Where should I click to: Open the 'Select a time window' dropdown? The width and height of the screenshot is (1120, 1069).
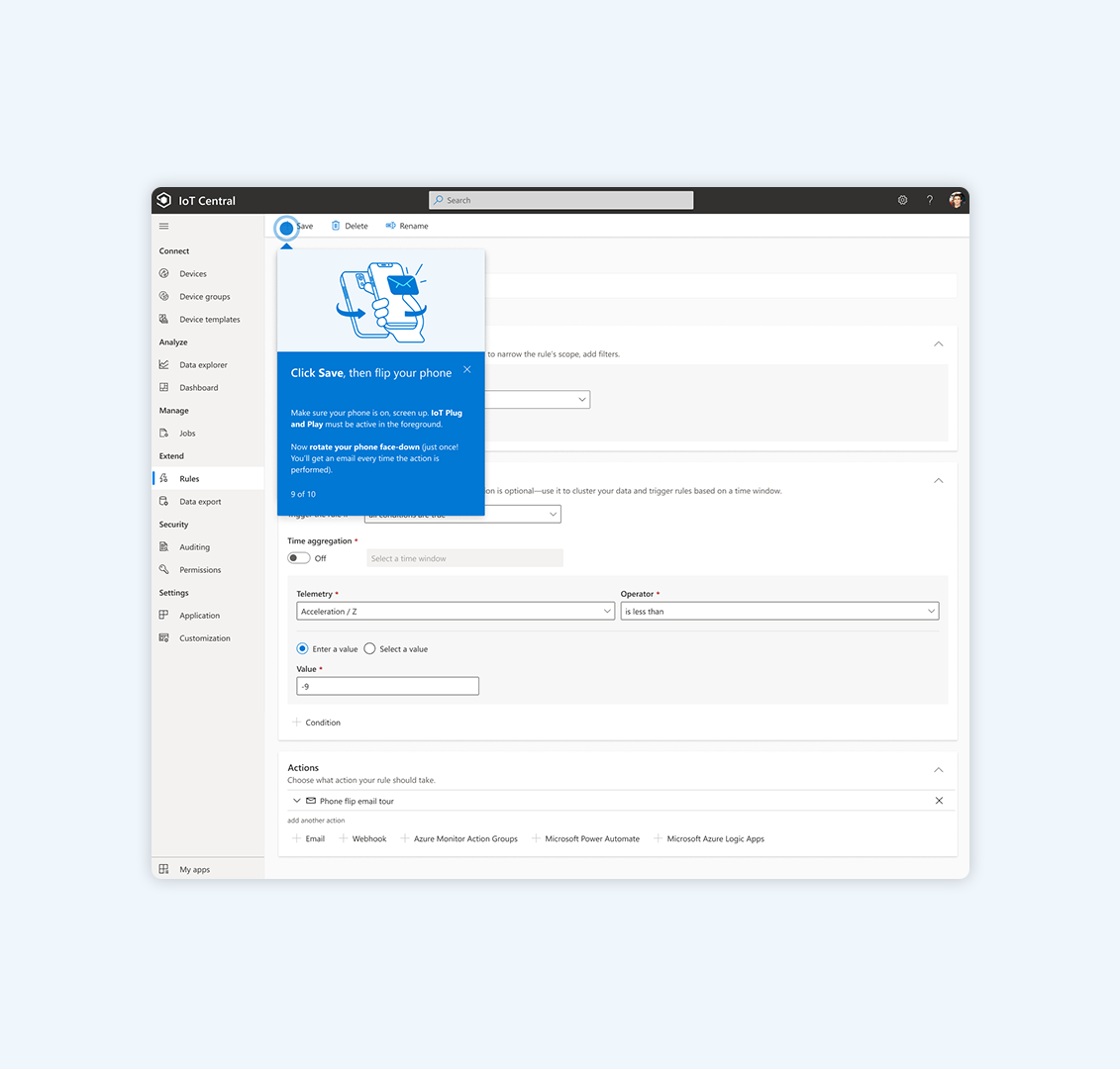(465, 558)
